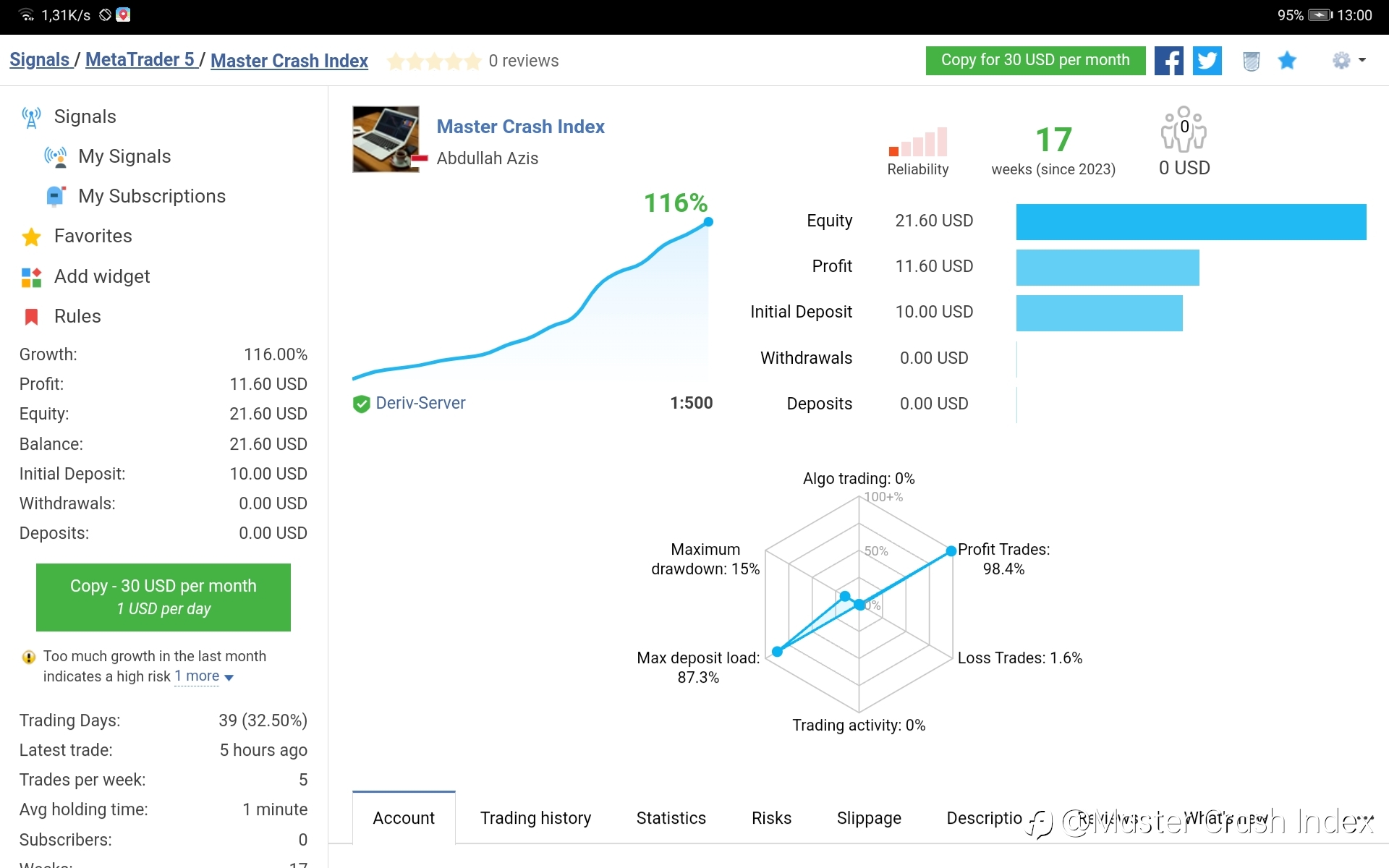
Task: Click the signal profile thumbnail image
Action: 386,139
